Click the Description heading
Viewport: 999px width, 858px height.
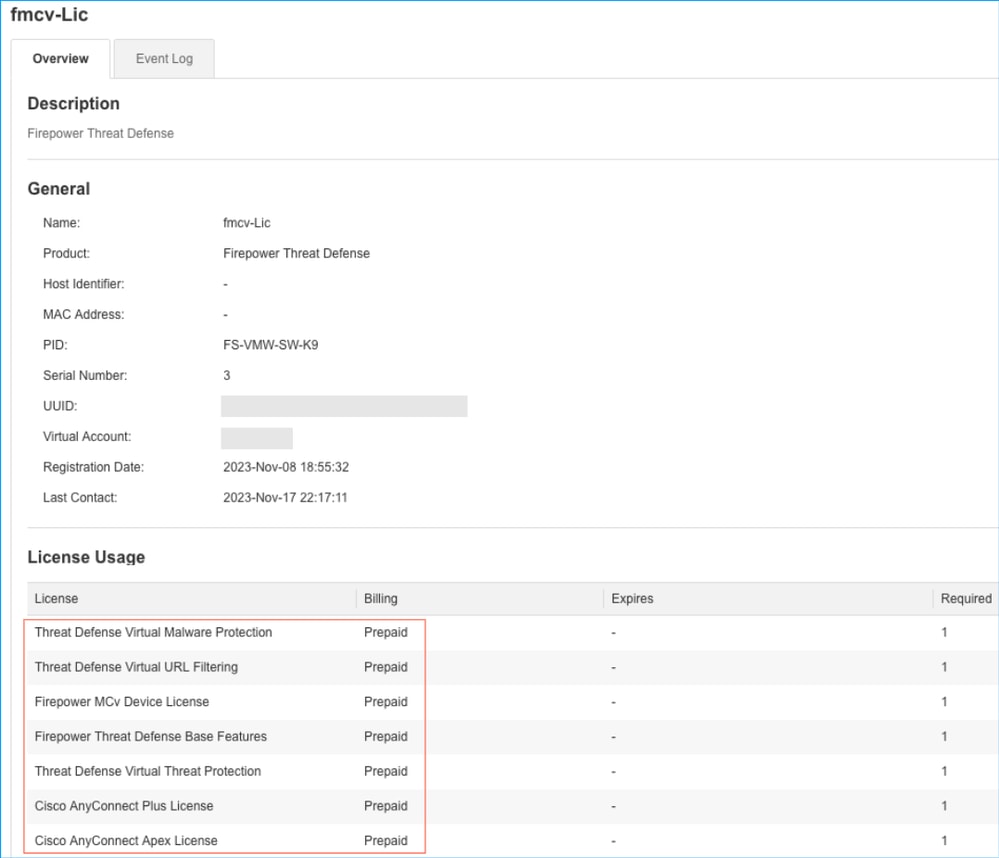(73, 103)
